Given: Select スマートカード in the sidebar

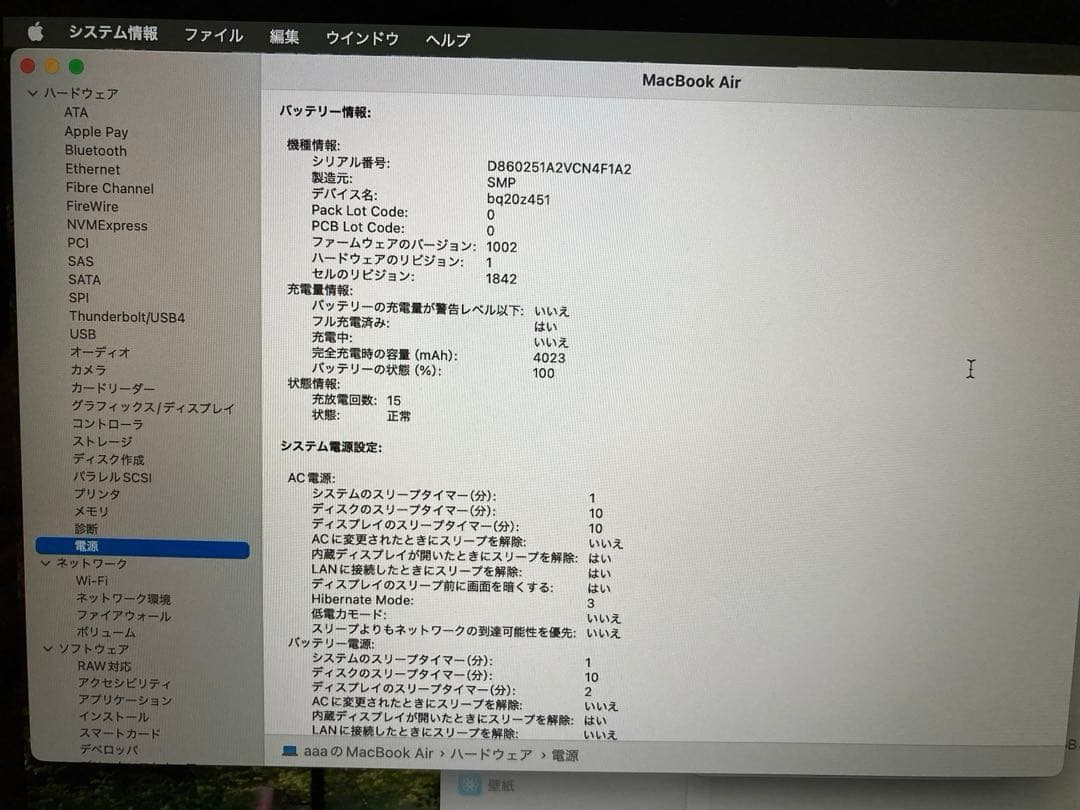Looking at the screenshot, I should [119, 734].
